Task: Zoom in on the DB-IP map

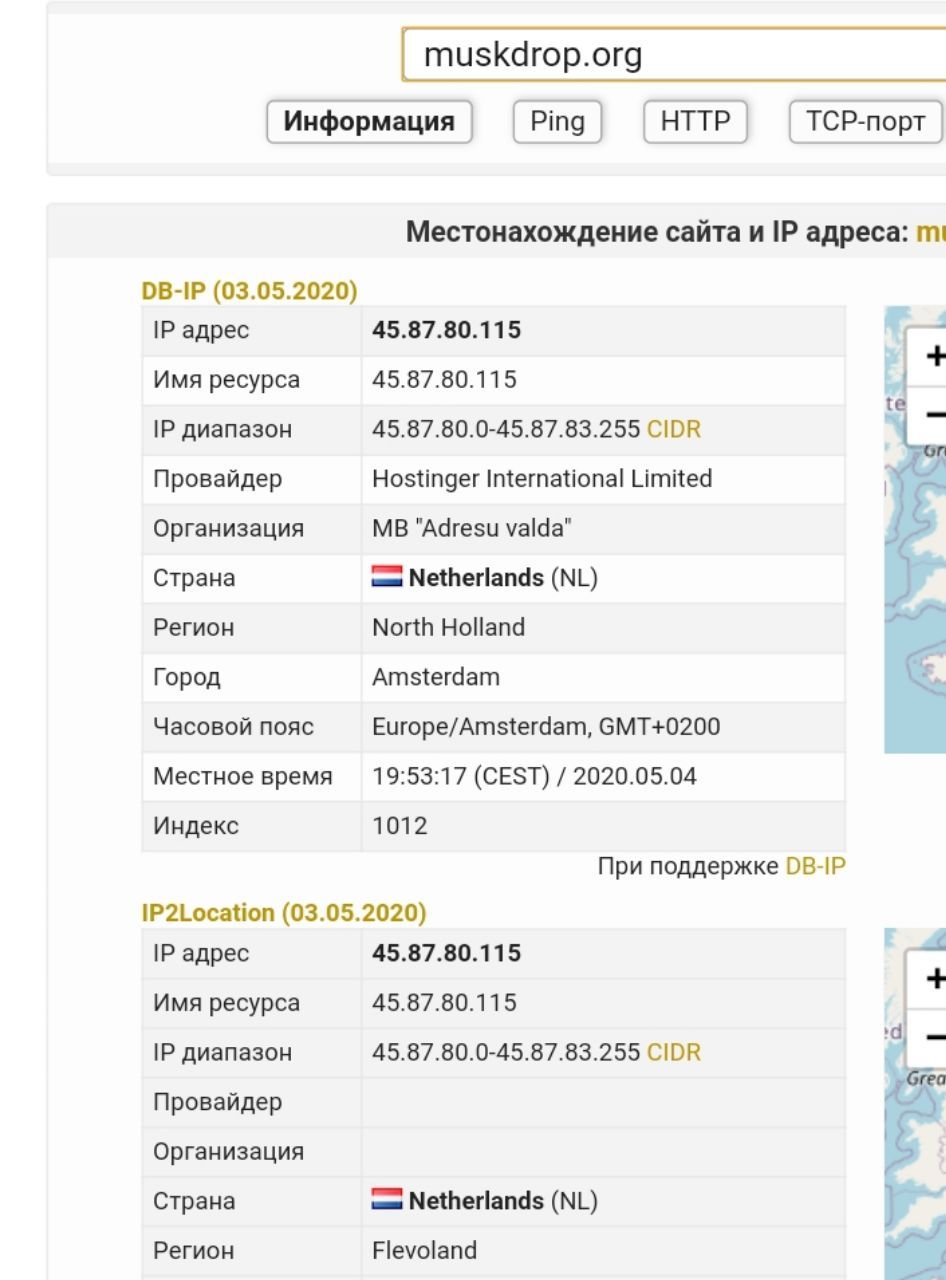Action: 928,356
